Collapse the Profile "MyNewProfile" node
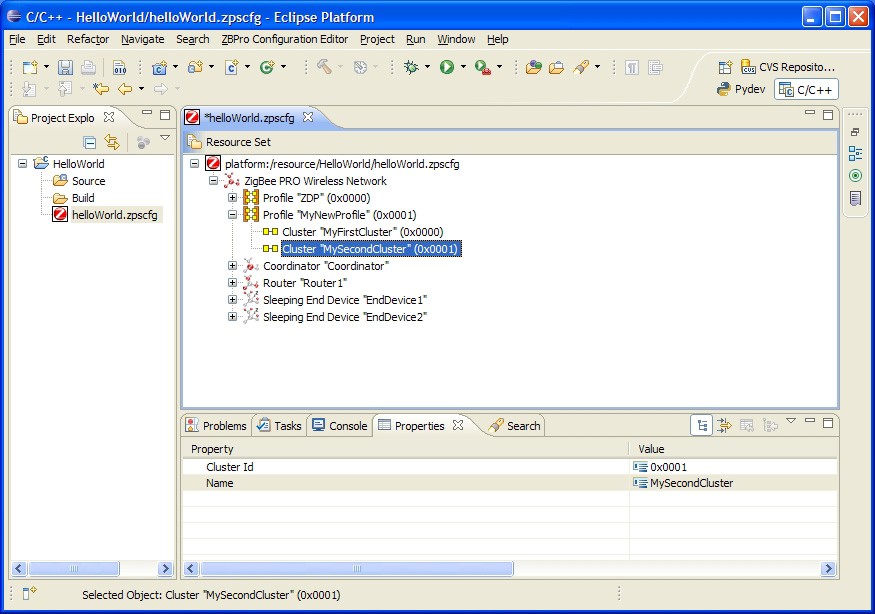 [232, 215]
